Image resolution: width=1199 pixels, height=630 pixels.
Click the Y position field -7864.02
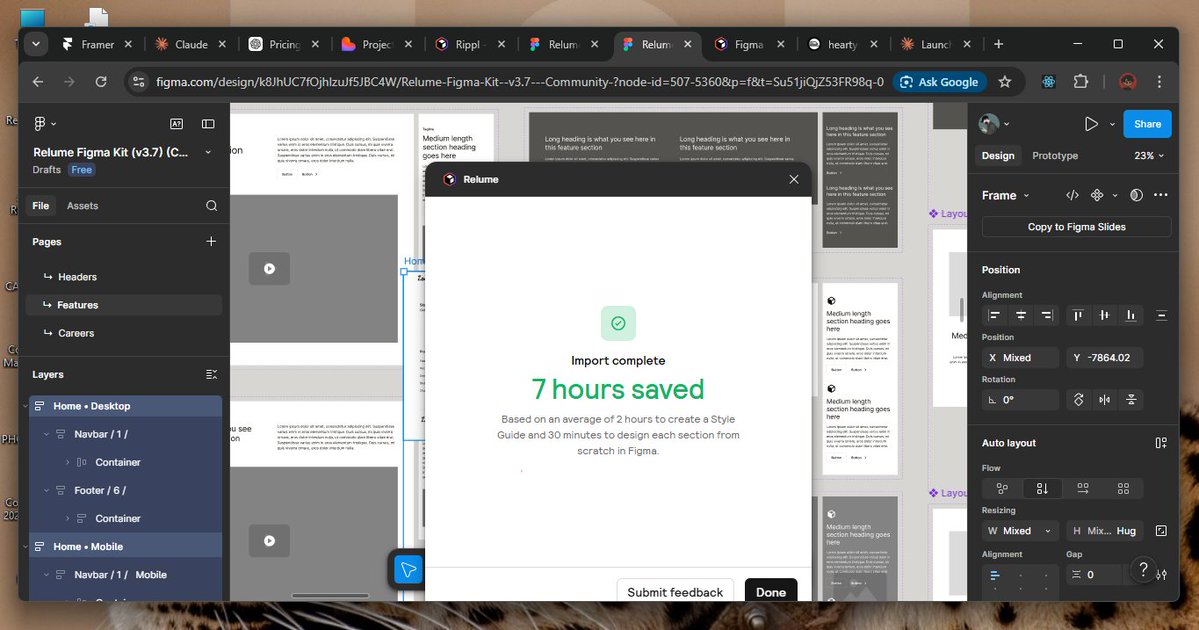[x=1104, y=358]
